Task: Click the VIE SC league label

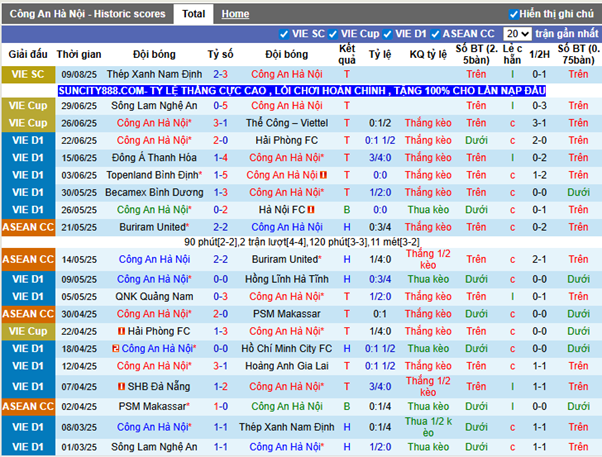Action: [x=28, y=74]
